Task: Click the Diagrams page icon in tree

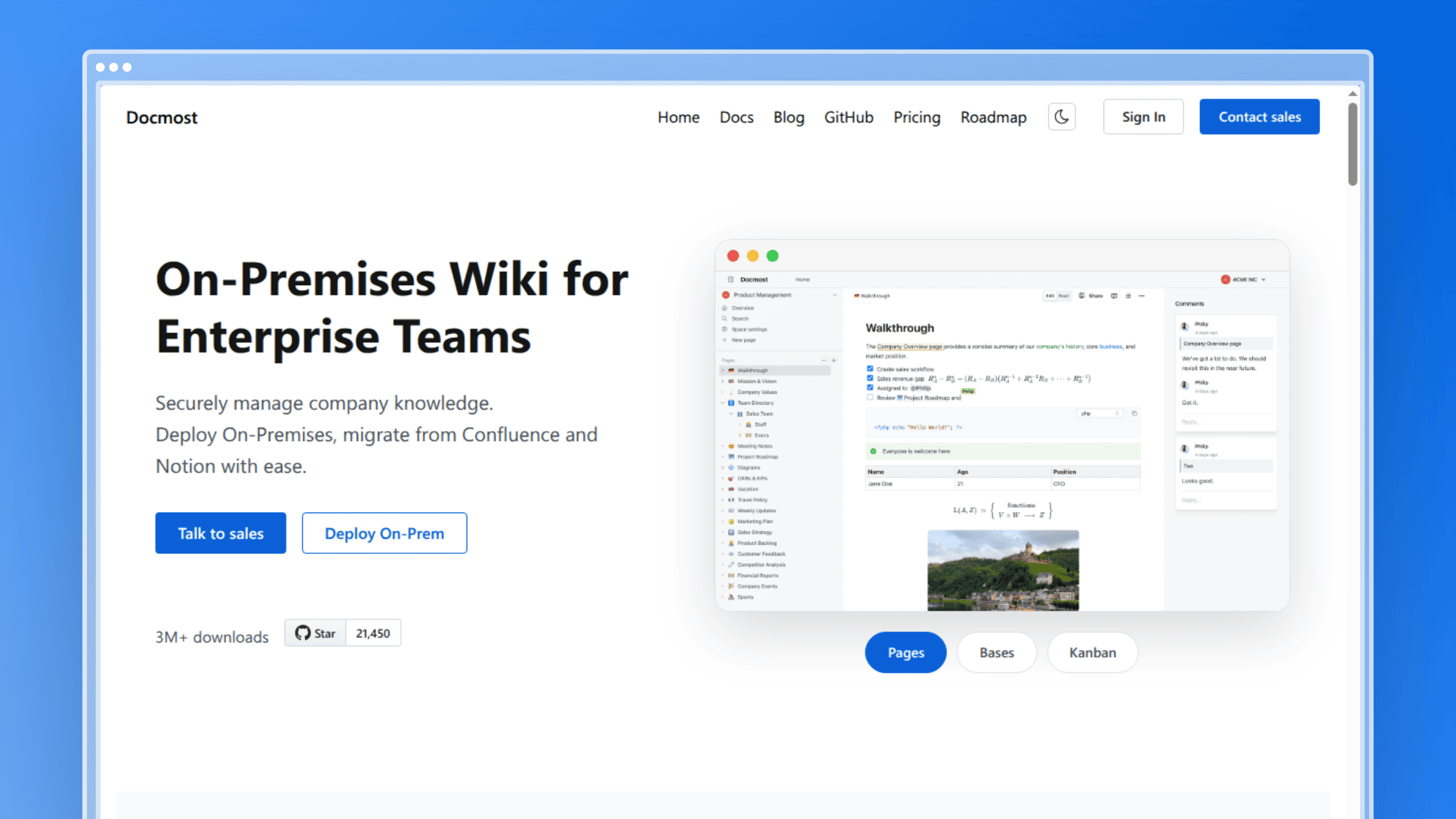Action: [732, 468]
